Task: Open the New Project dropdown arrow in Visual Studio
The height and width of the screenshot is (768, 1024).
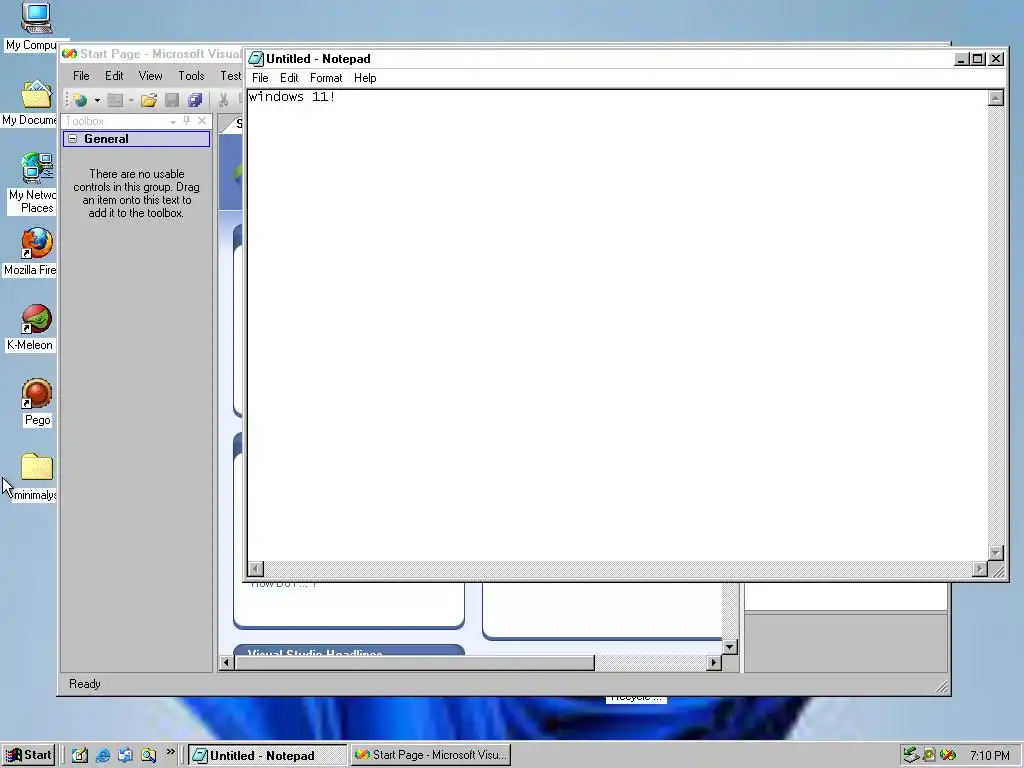Action: point(97,101)
